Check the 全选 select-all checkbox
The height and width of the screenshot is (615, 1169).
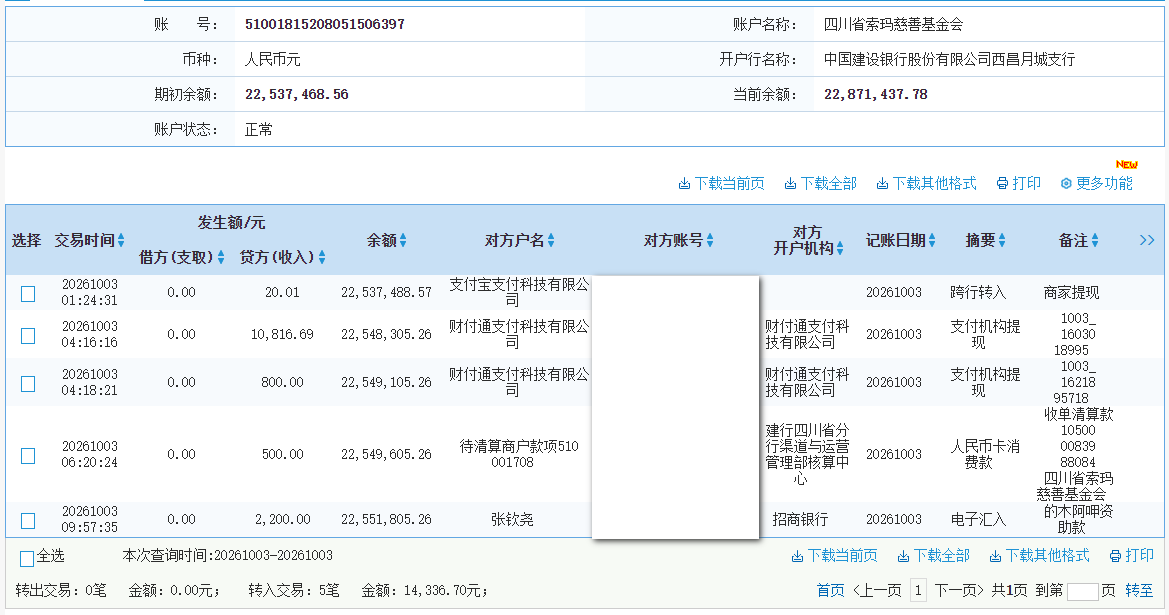[x=27, y=558]
